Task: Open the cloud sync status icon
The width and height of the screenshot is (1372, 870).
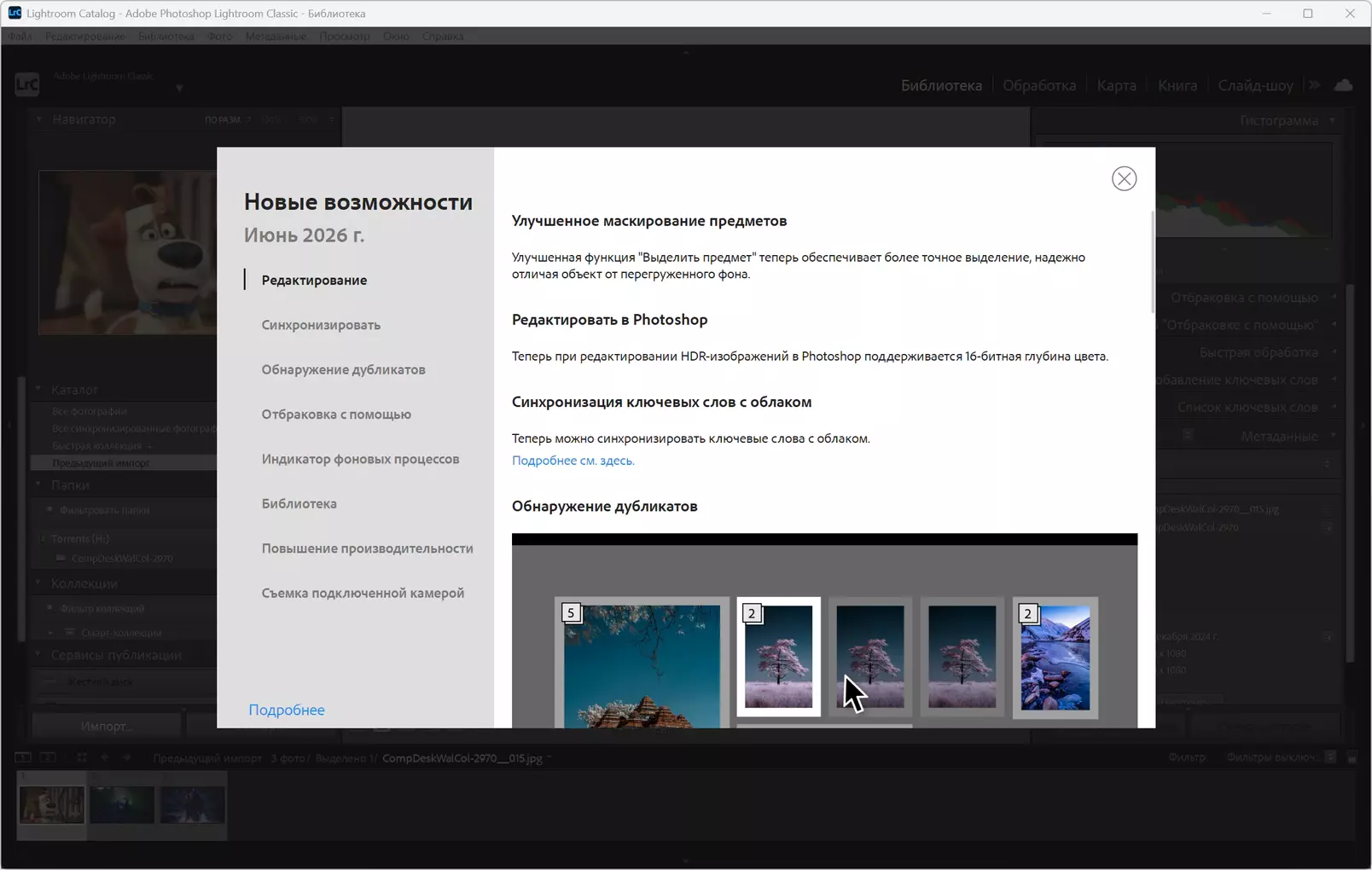Action: click(x=1344, y=84)
